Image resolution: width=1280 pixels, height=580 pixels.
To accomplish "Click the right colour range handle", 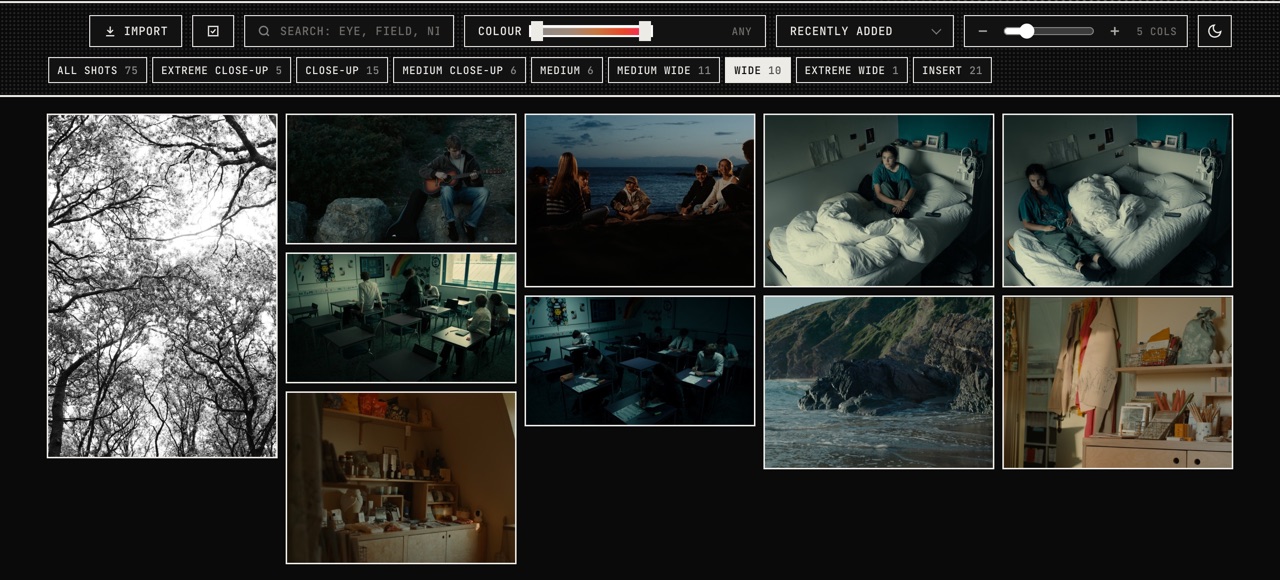I will 646,31.
